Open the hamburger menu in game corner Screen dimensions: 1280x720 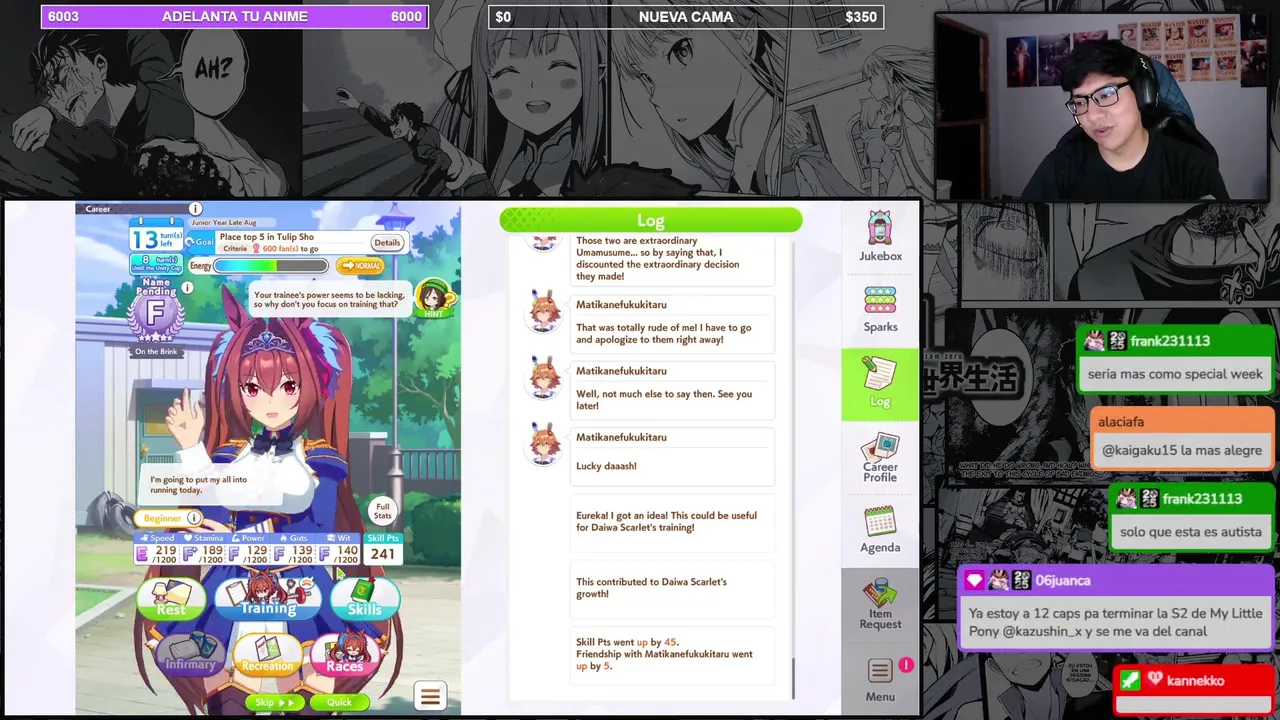pos(430,697)
